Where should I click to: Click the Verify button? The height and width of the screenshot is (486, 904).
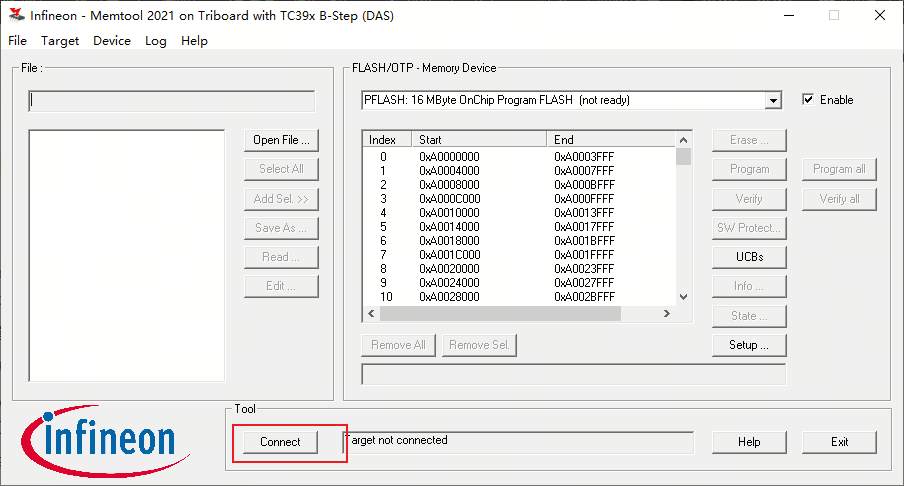(749, 199)
